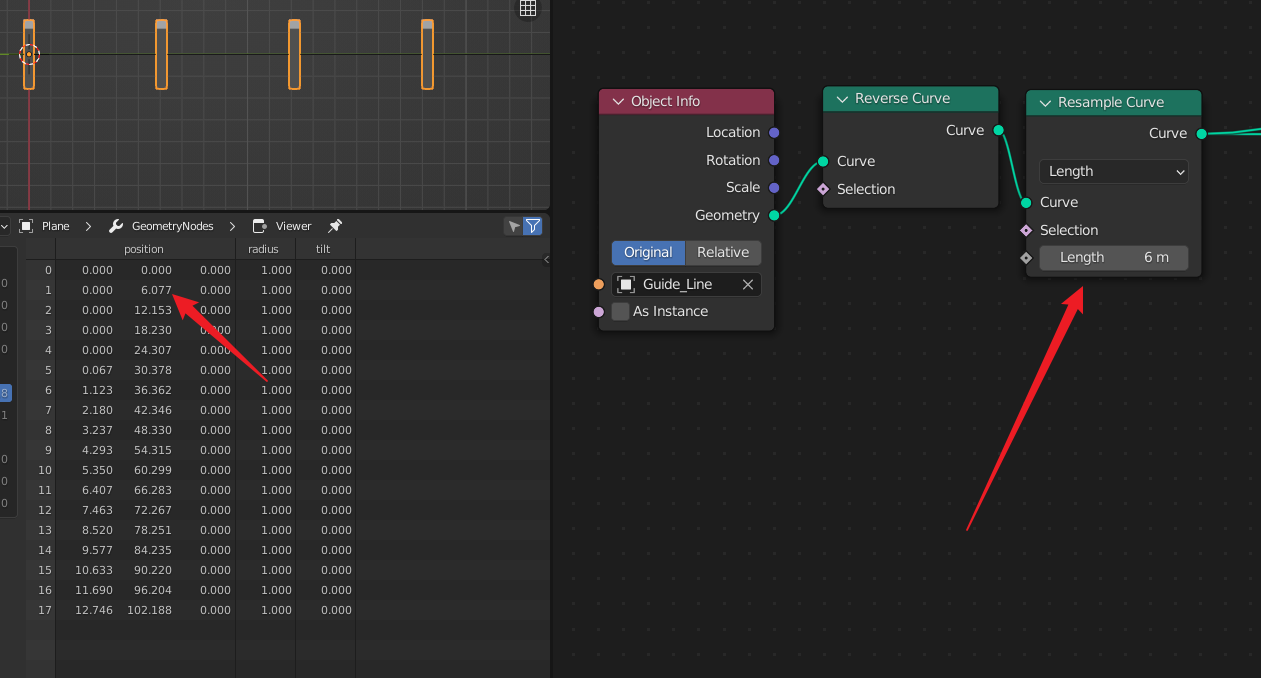Click Curve output socket on Resample Curve
Image resolution: width=1261 pixels, height=678 pixels.
tap(1201, 133)
